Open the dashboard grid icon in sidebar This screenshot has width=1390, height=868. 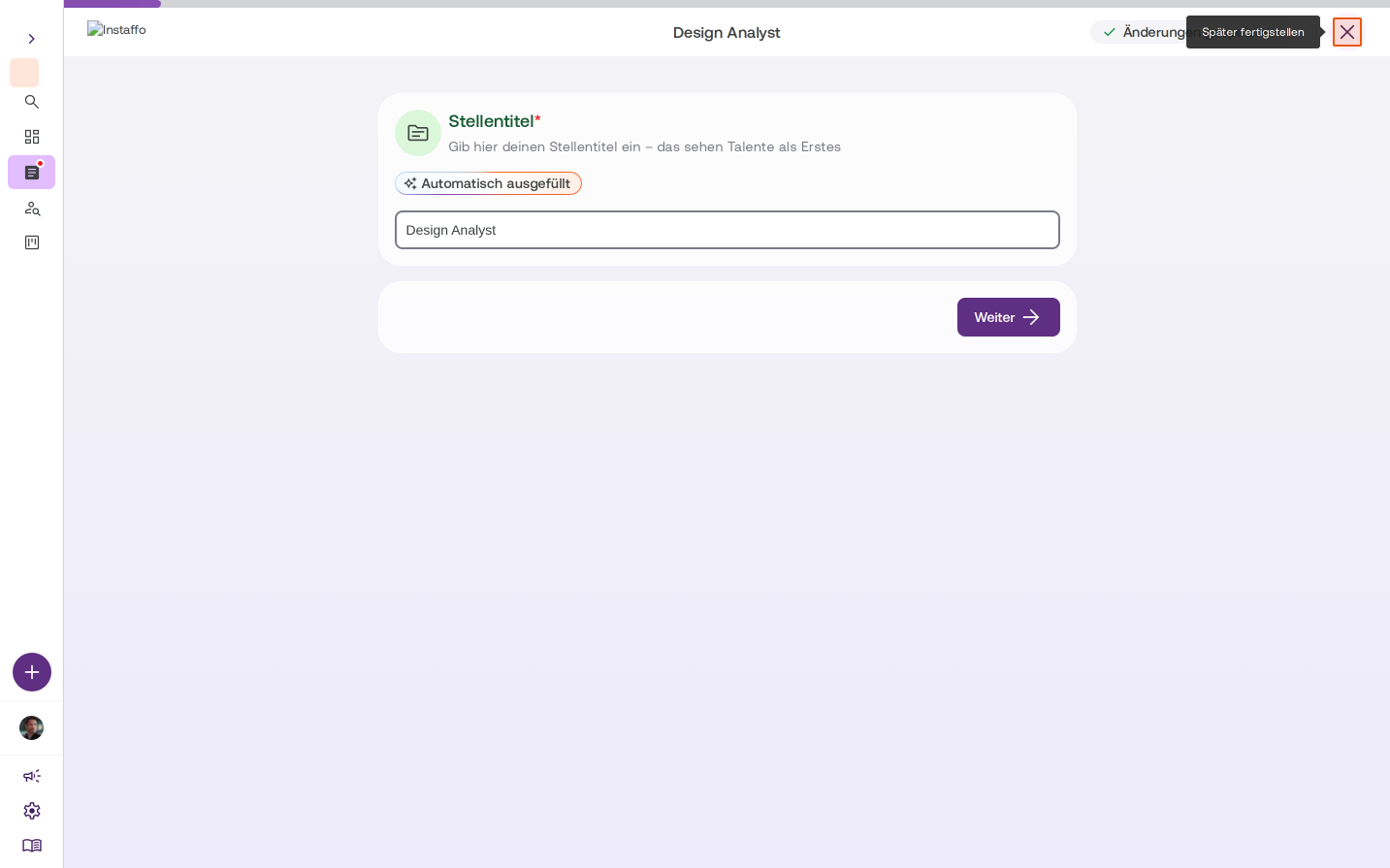tap(32, 137)
